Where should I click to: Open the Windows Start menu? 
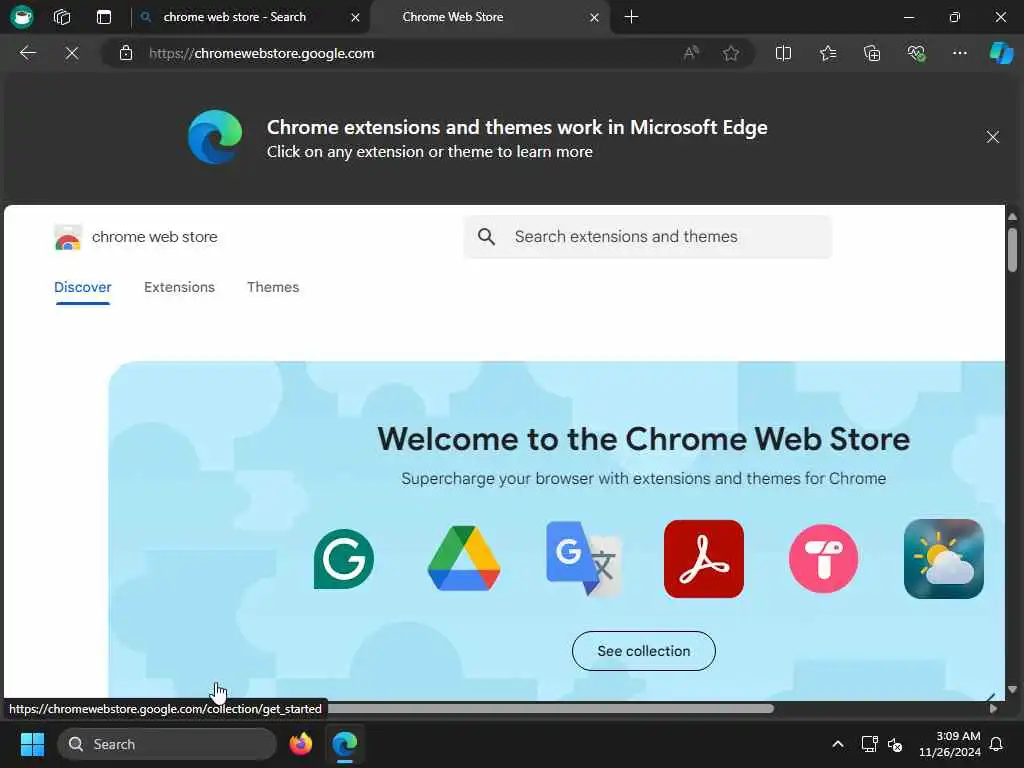click(x=32, y=744)
